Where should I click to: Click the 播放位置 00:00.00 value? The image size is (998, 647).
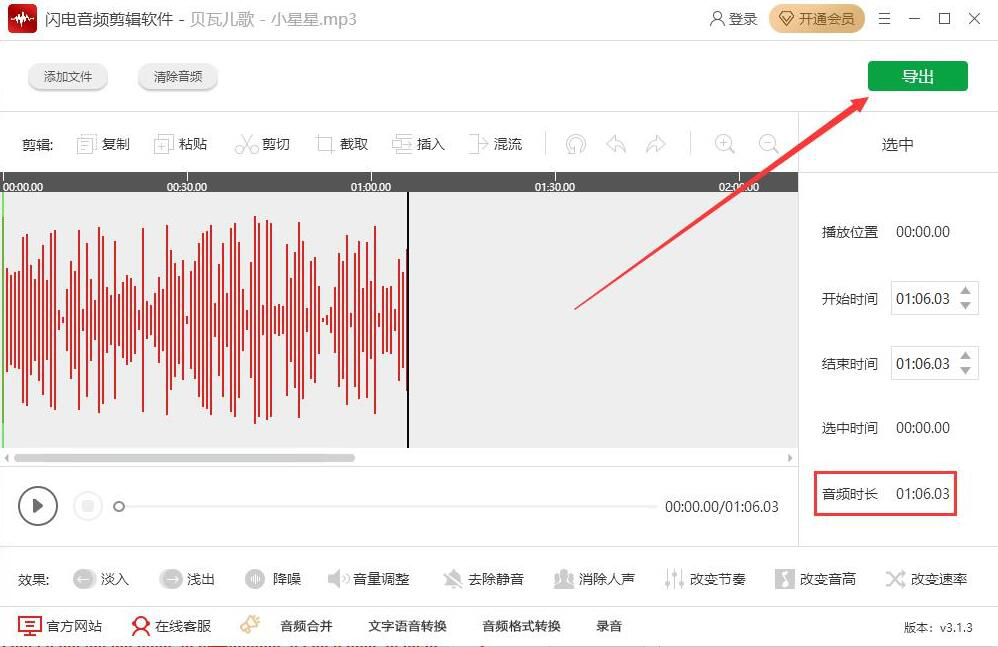coord(923,232)
